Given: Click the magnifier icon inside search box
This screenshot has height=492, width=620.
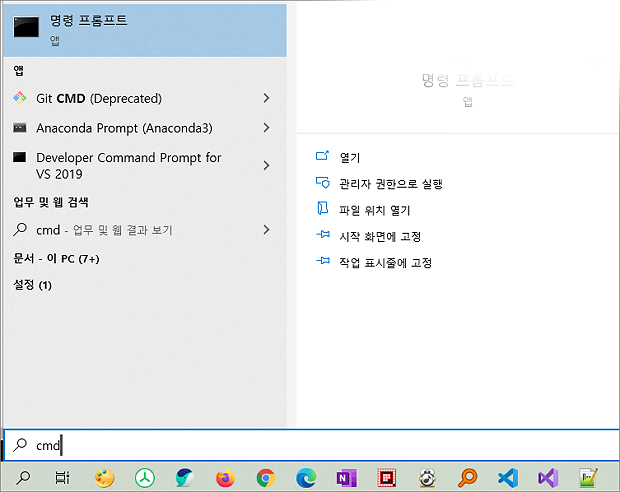Looking at the screenshot, I should 20,445.
